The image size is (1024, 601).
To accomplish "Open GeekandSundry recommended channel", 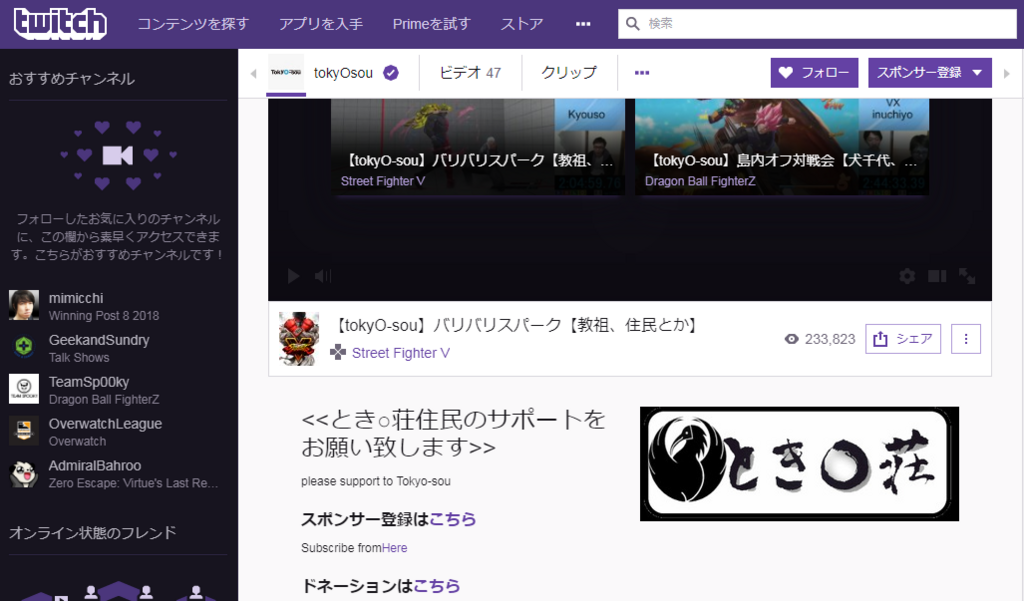I will click(118, 348).
